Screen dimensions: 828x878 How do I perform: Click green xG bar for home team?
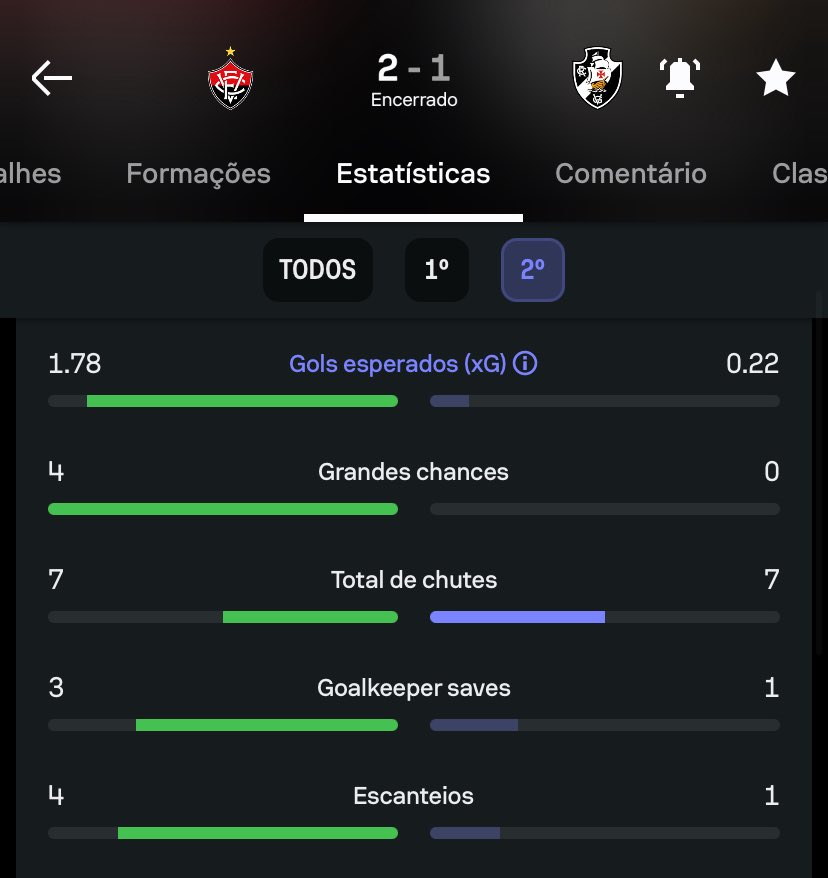click(242, 401)
